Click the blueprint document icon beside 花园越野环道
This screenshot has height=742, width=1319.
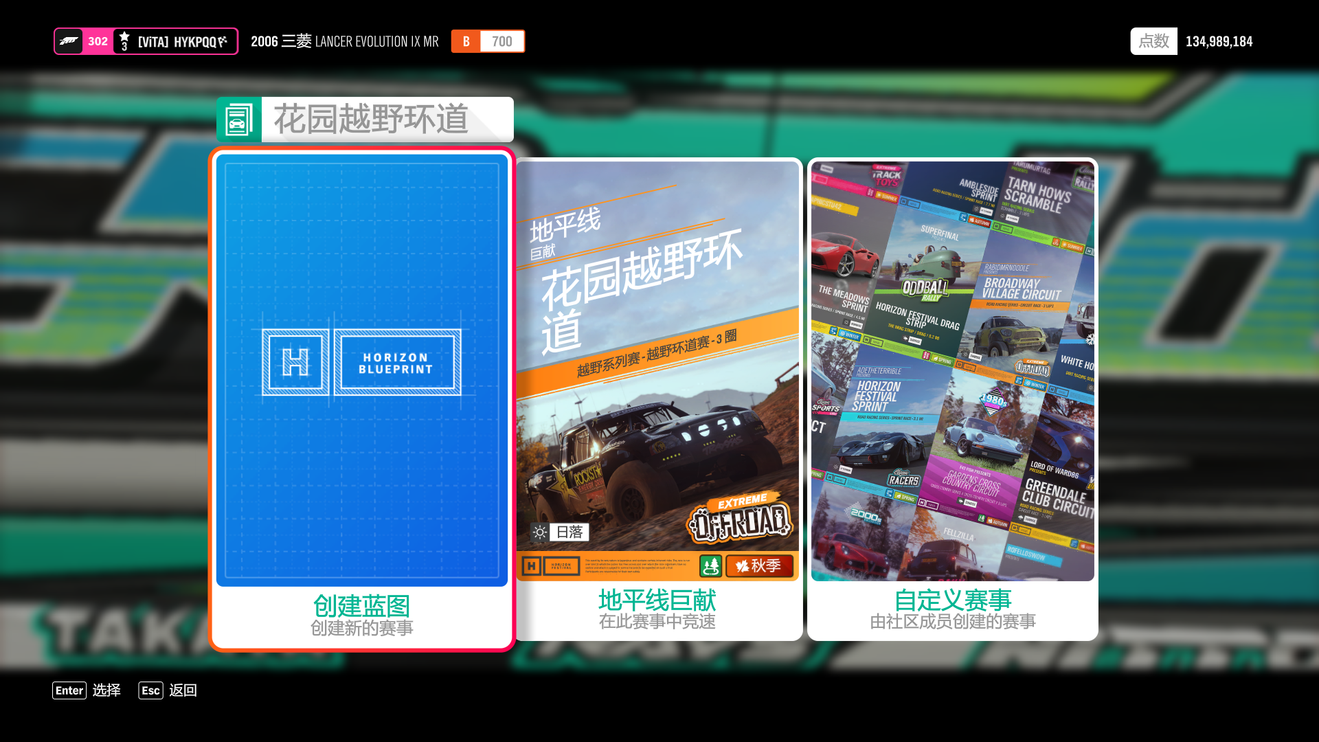point(239,120)
